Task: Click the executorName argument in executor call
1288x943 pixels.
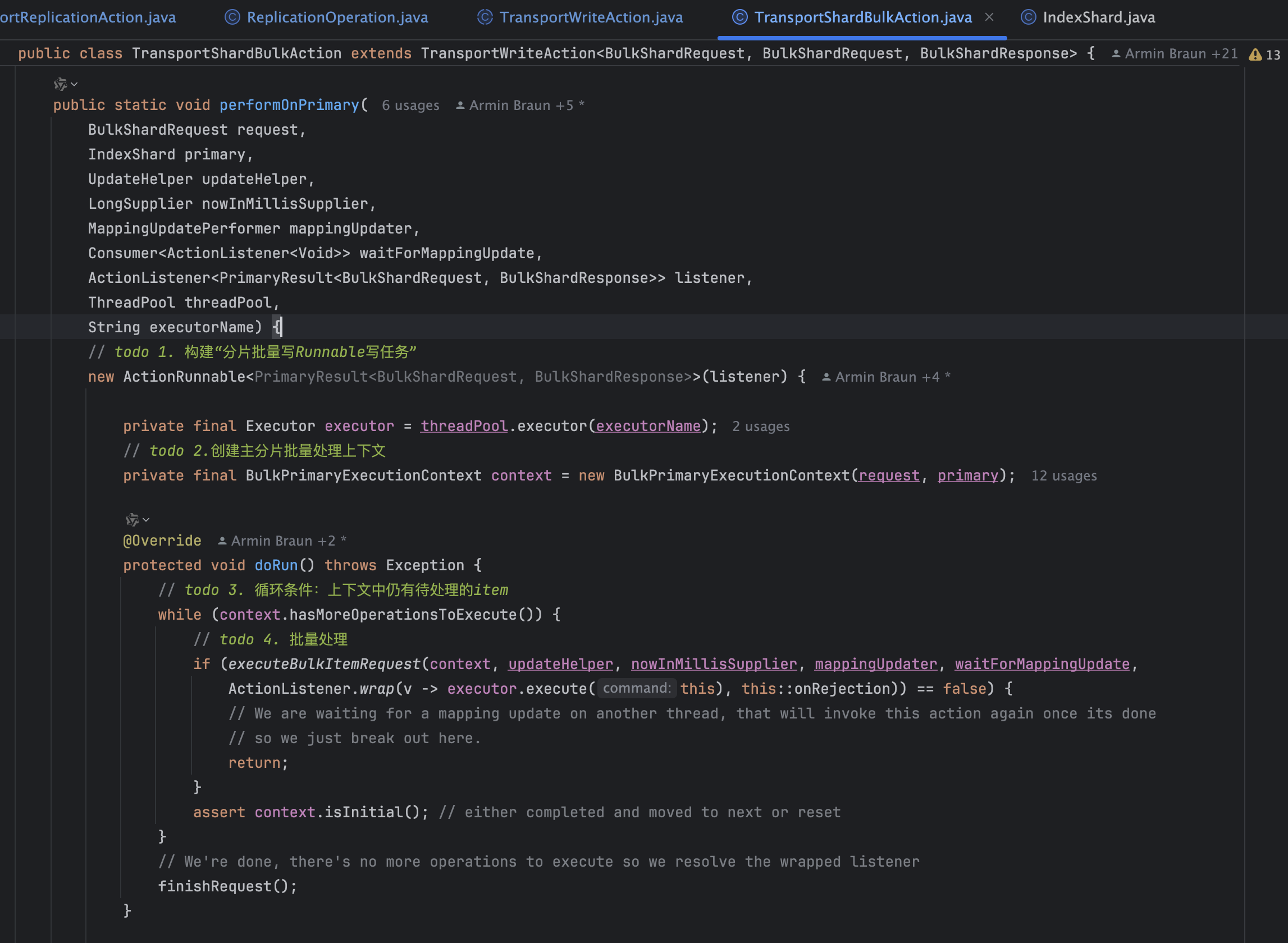Action: pos(648,427)
